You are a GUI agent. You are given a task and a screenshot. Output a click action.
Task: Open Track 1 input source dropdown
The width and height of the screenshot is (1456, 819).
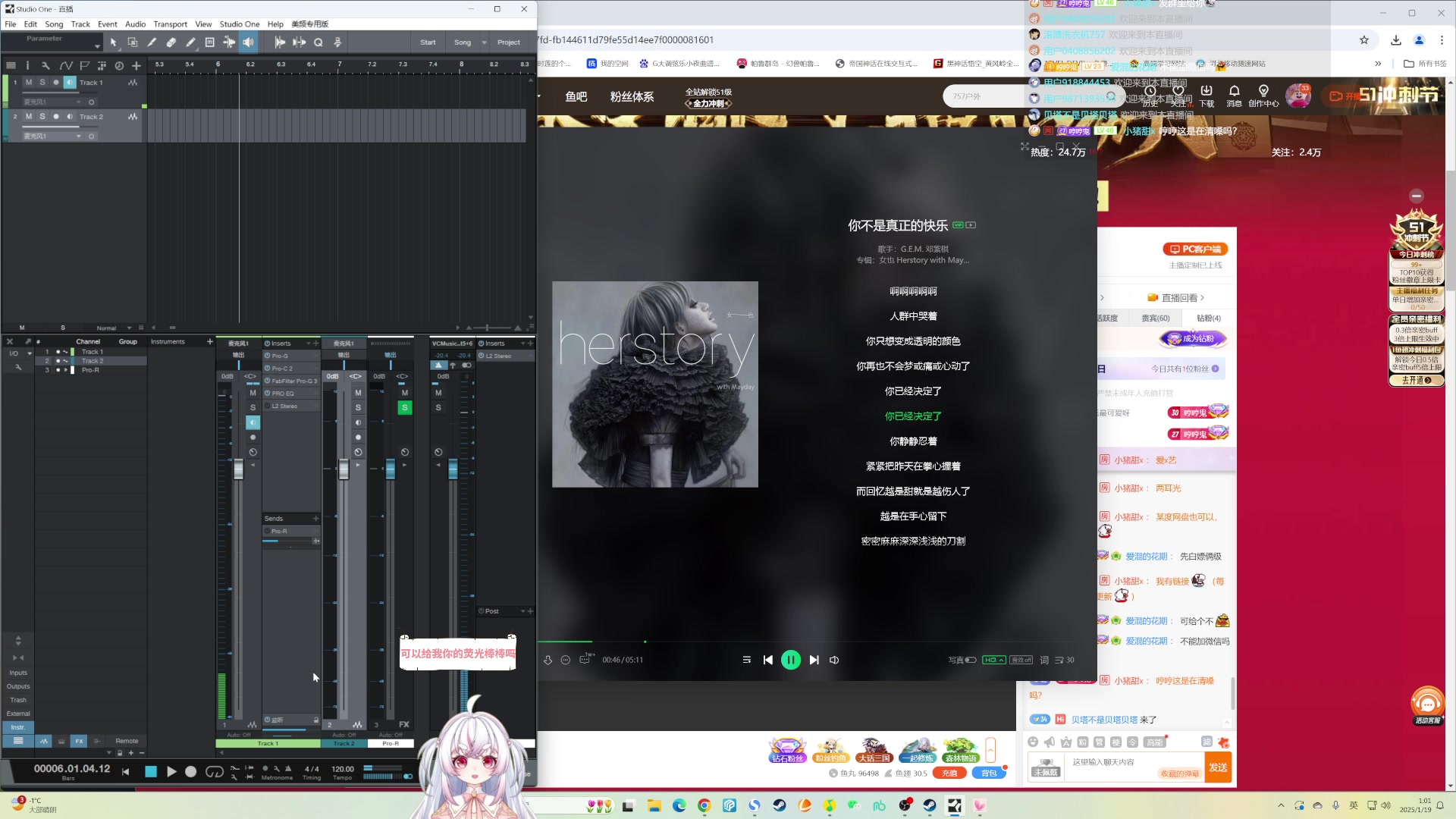(78, 102)
